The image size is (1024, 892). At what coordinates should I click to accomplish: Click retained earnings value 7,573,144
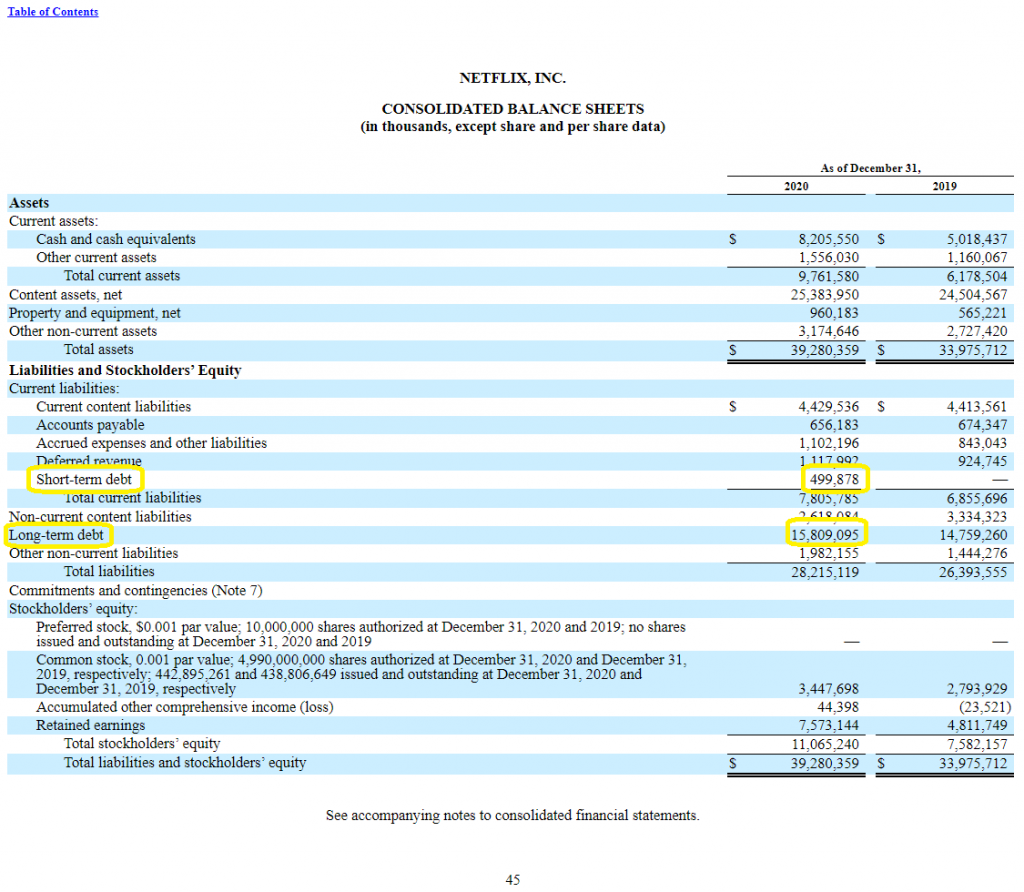[829, 725]
